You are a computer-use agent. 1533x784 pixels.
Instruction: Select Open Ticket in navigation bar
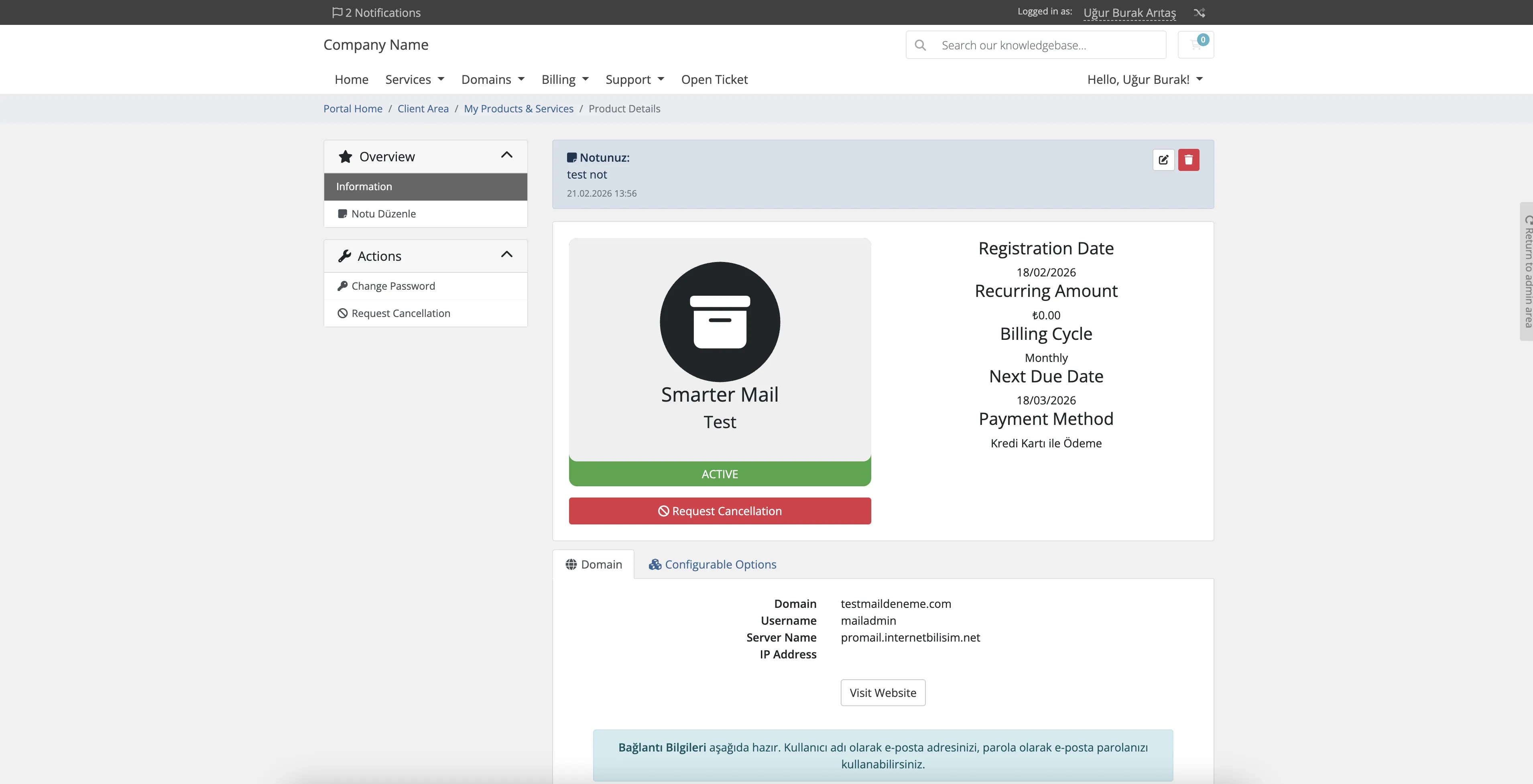pos(714,79)
